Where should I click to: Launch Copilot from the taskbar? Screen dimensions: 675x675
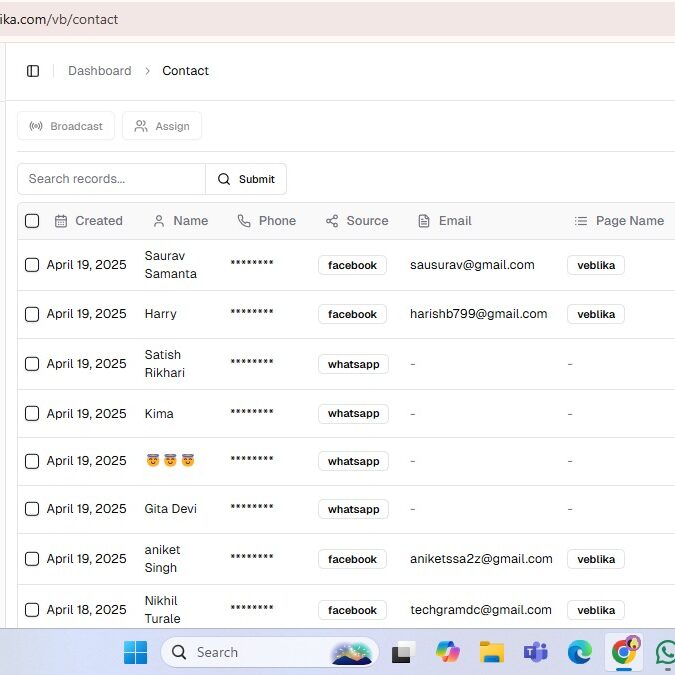click(x=448, y=652)
